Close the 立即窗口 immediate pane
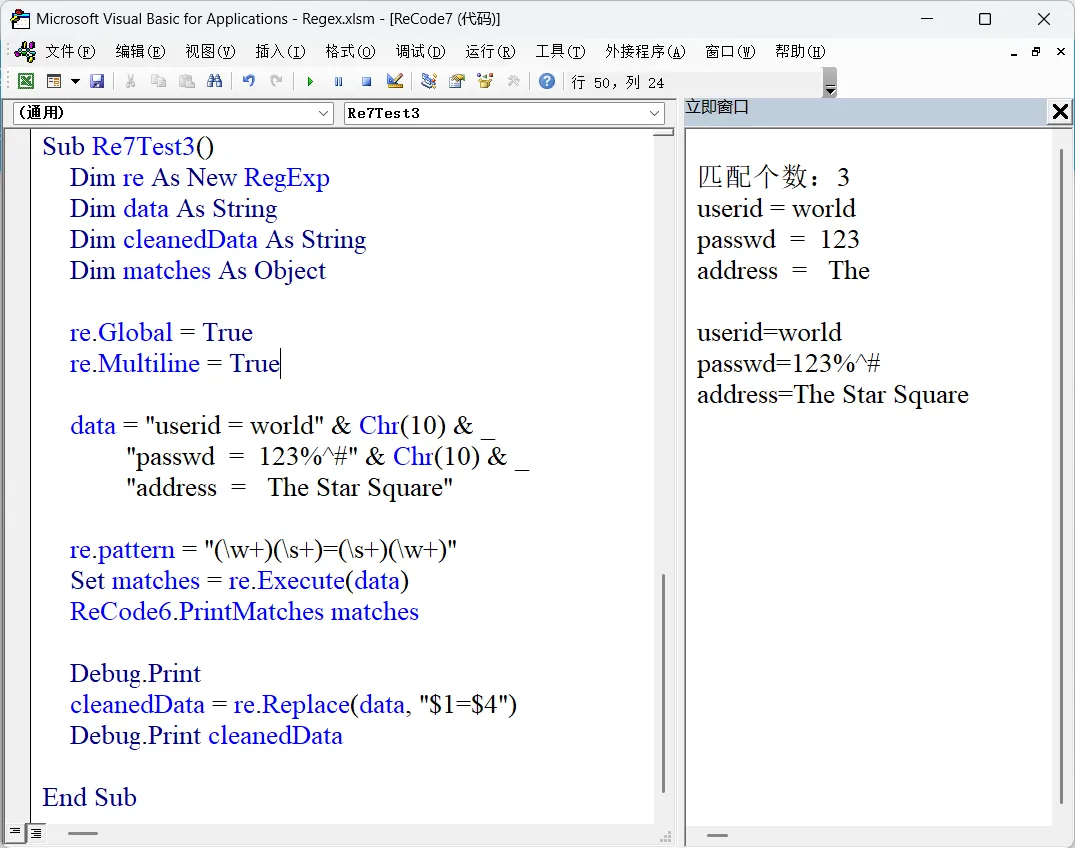The width and height of the screenshot is (1075, 848). (1060, 111)
